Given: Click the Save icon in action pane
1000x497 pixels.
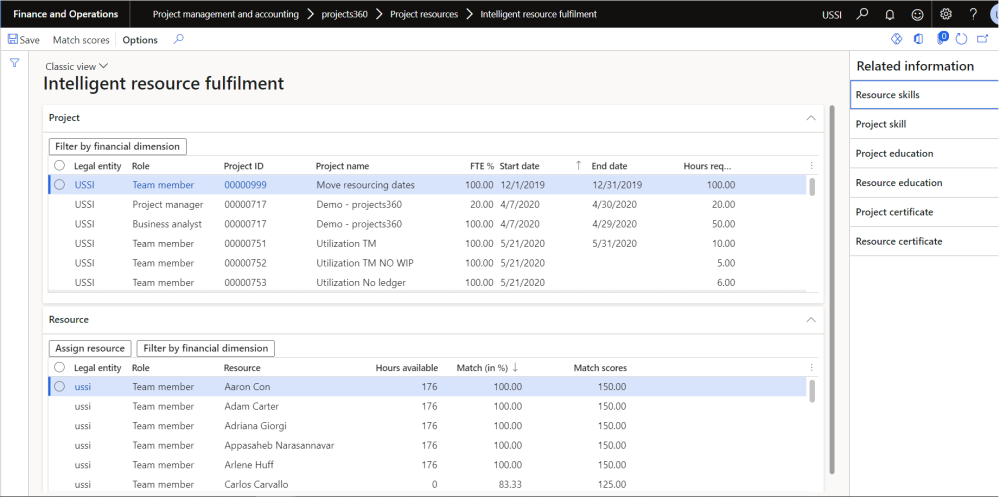Looking at the screenshot, I should point(13,40).
